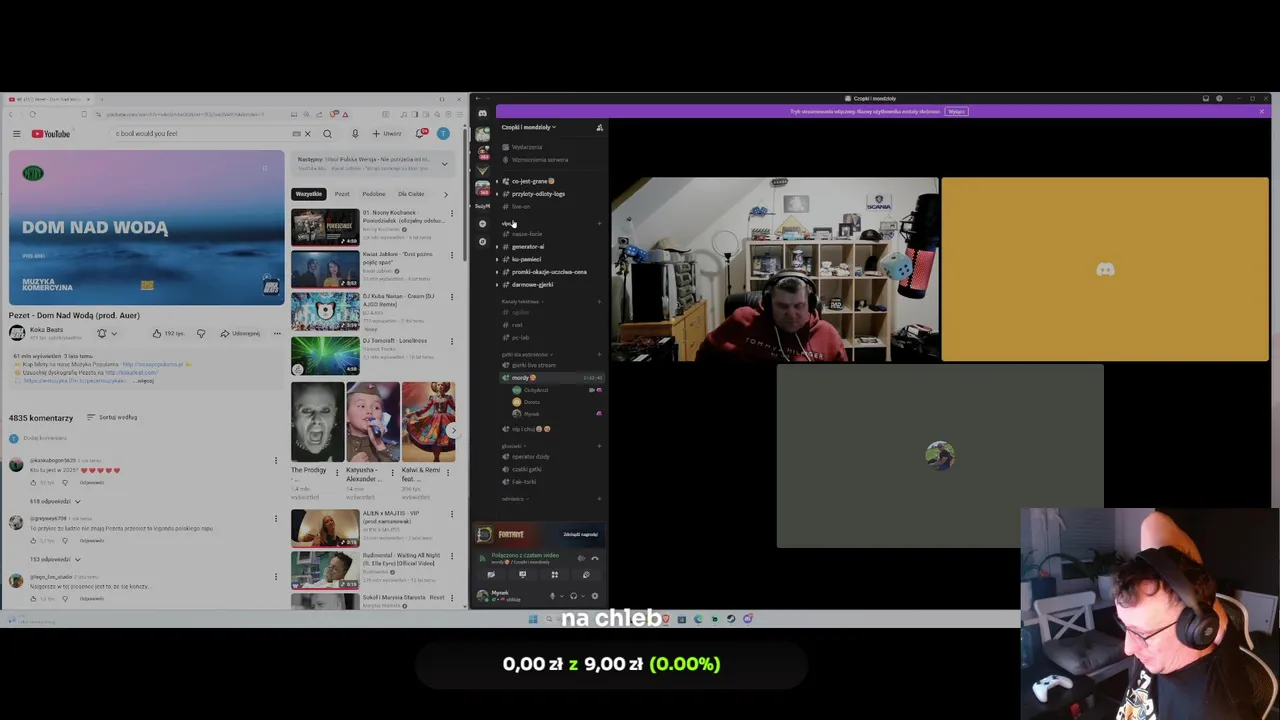
Task: Click the YouTube search input field
Action: point(200,134)
